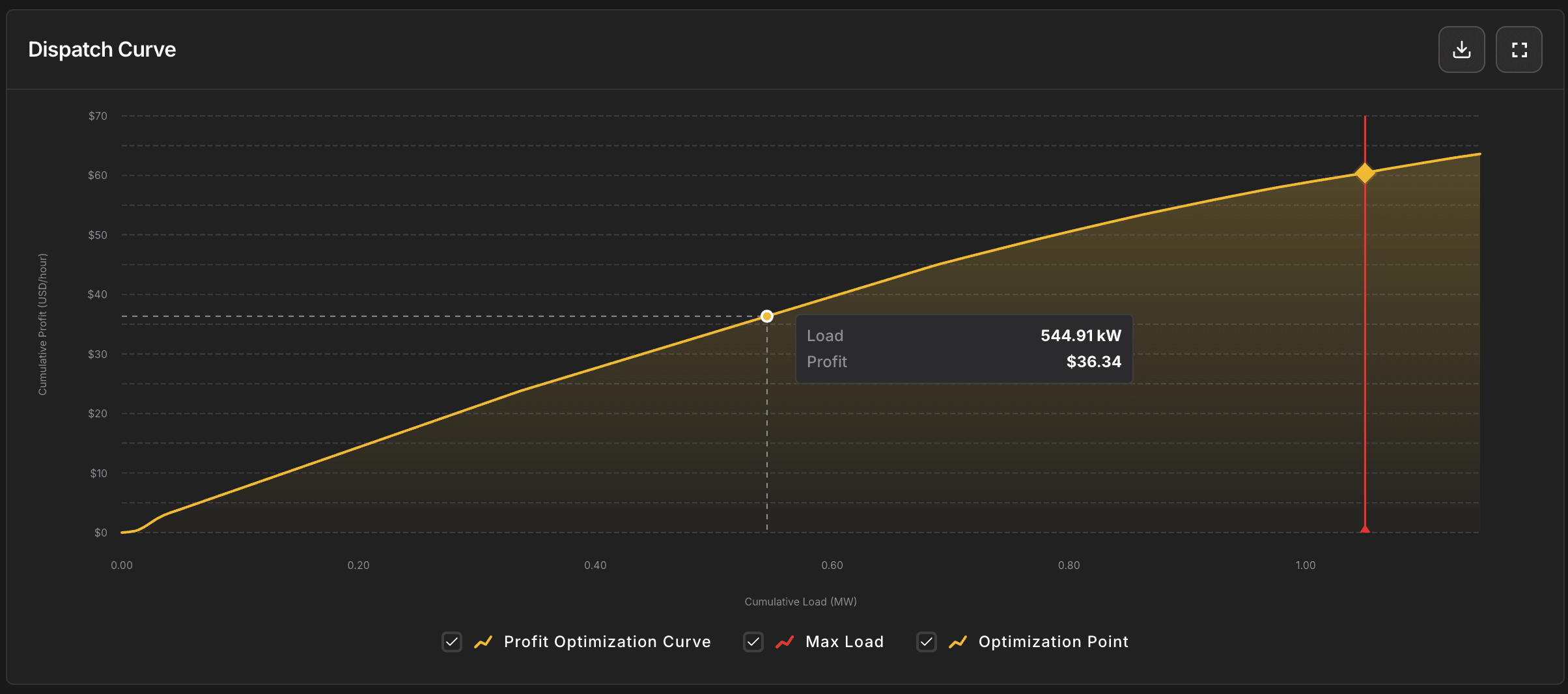Select the Max Load legend entry
1568x694 pixels.
tap(845, 641)
